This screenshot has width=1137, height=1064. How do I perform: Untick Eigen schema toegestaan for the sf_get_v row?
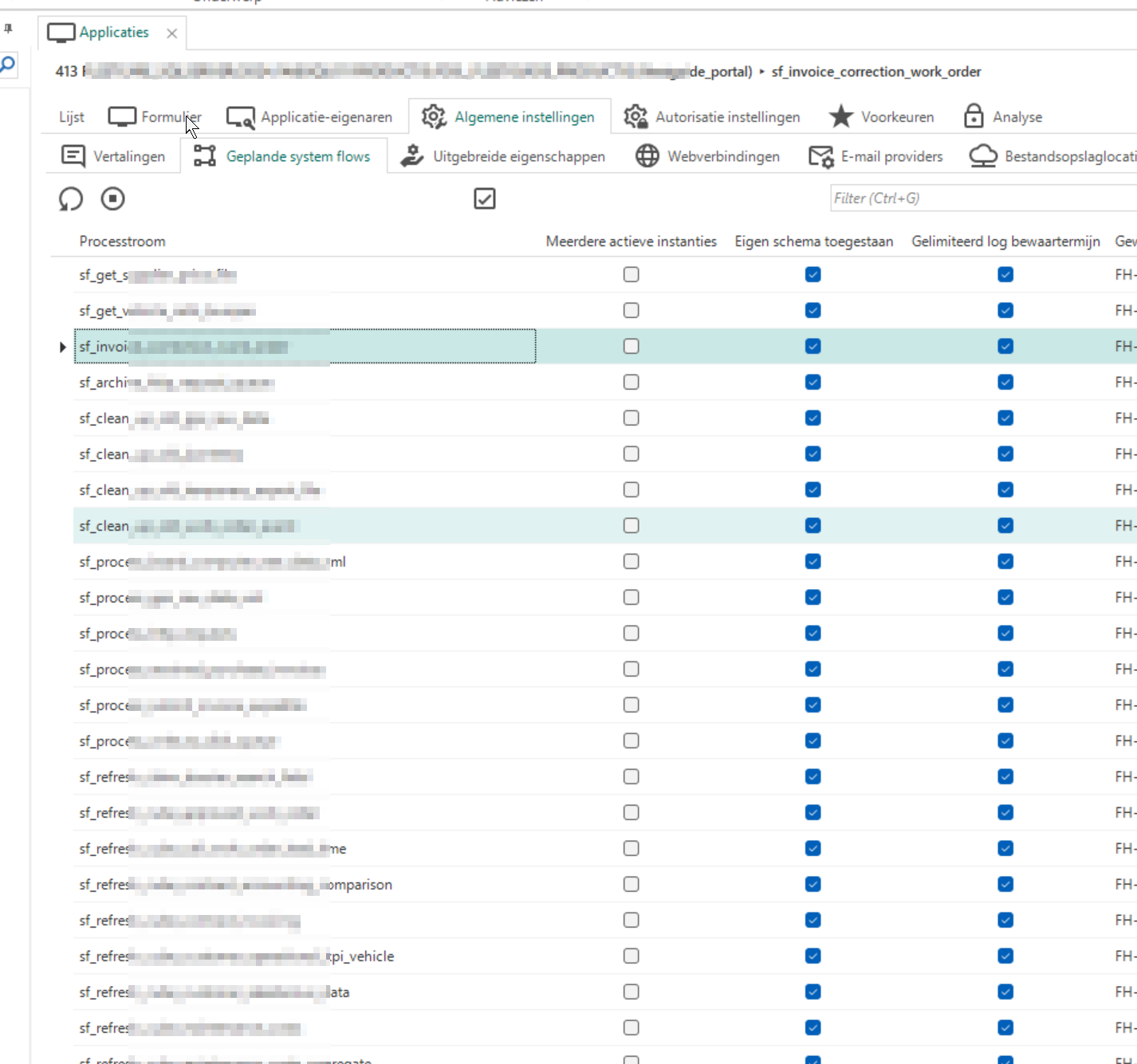(813, 311)
